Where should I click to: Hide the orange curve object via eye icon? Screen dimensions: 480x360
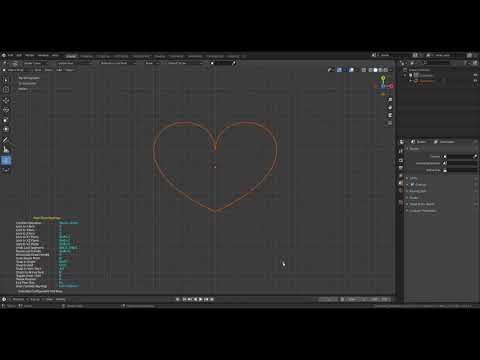coord(475,81)
